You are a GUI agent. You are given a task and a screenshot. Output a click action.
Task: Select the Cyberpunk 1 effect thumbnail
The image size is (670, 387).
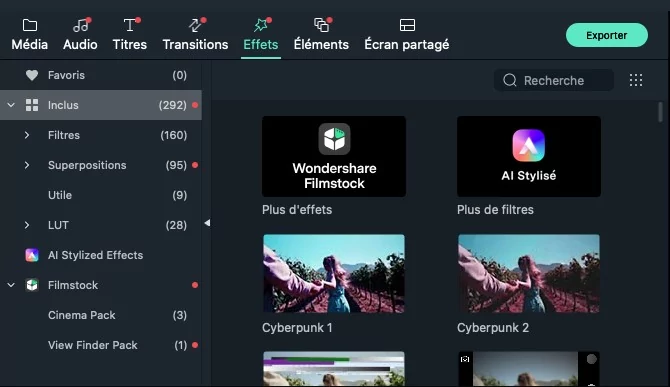pos(334,273)
